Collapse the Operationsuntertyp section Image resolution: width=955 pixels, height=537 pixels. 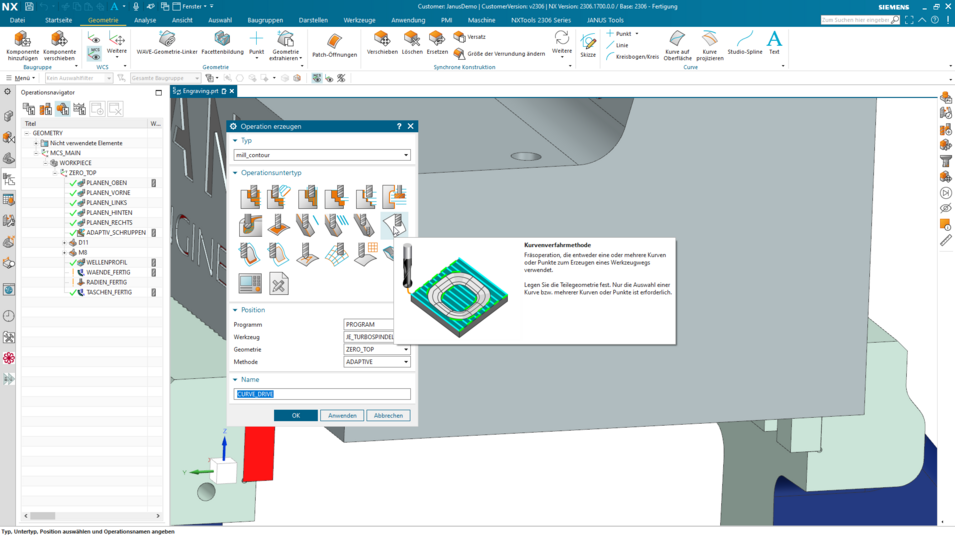[x=236, y=173]
